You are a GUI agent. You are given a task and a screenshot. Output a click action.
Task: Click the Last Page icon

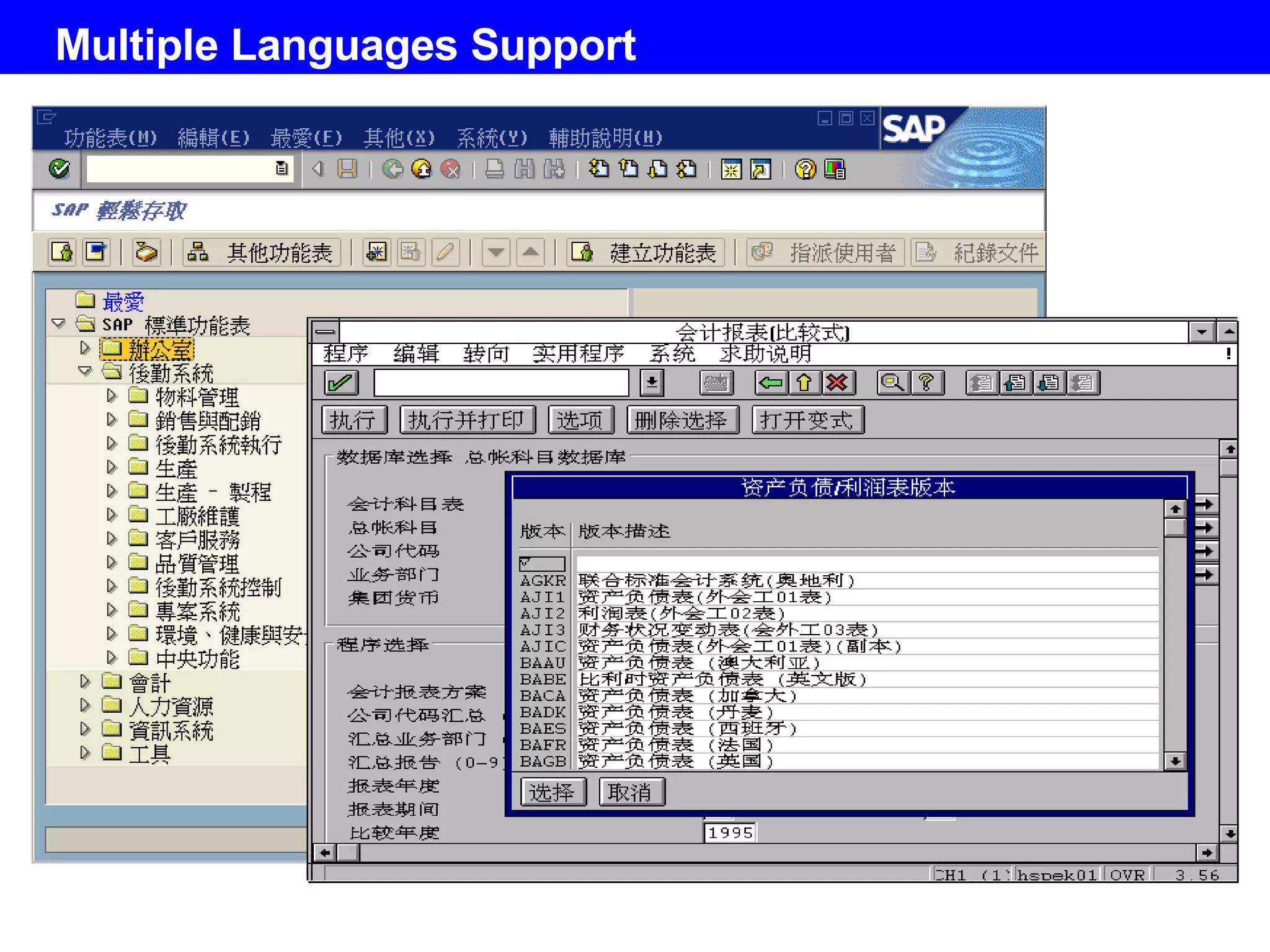tap(687, 169)
